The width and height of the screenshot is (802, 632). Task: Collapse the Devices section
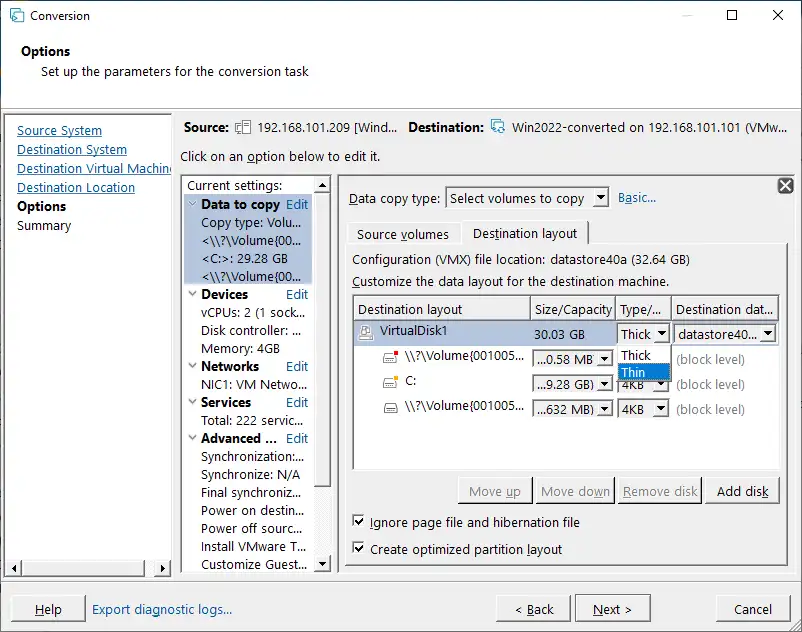pos(193,294)
